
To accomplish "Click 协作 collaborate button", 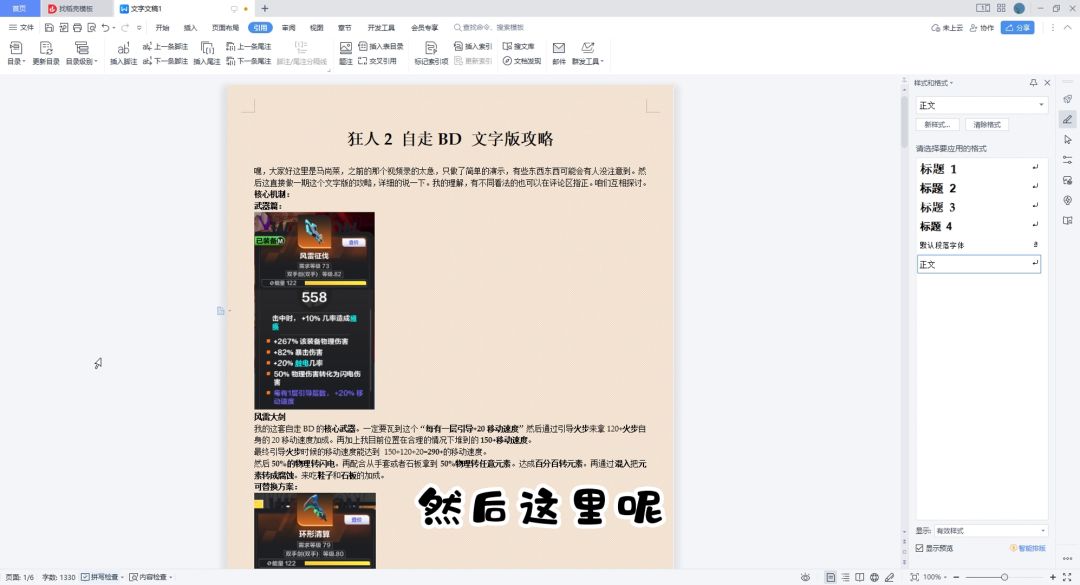I will [982, 28].
